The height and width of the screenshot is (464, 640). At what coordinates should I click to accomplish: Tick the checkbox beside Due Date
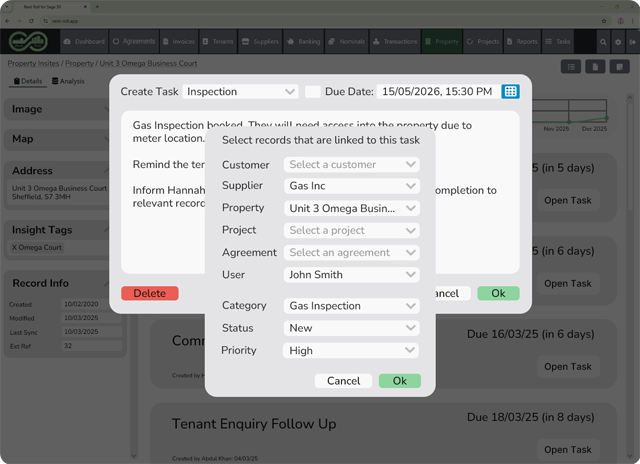pos(313,91)
